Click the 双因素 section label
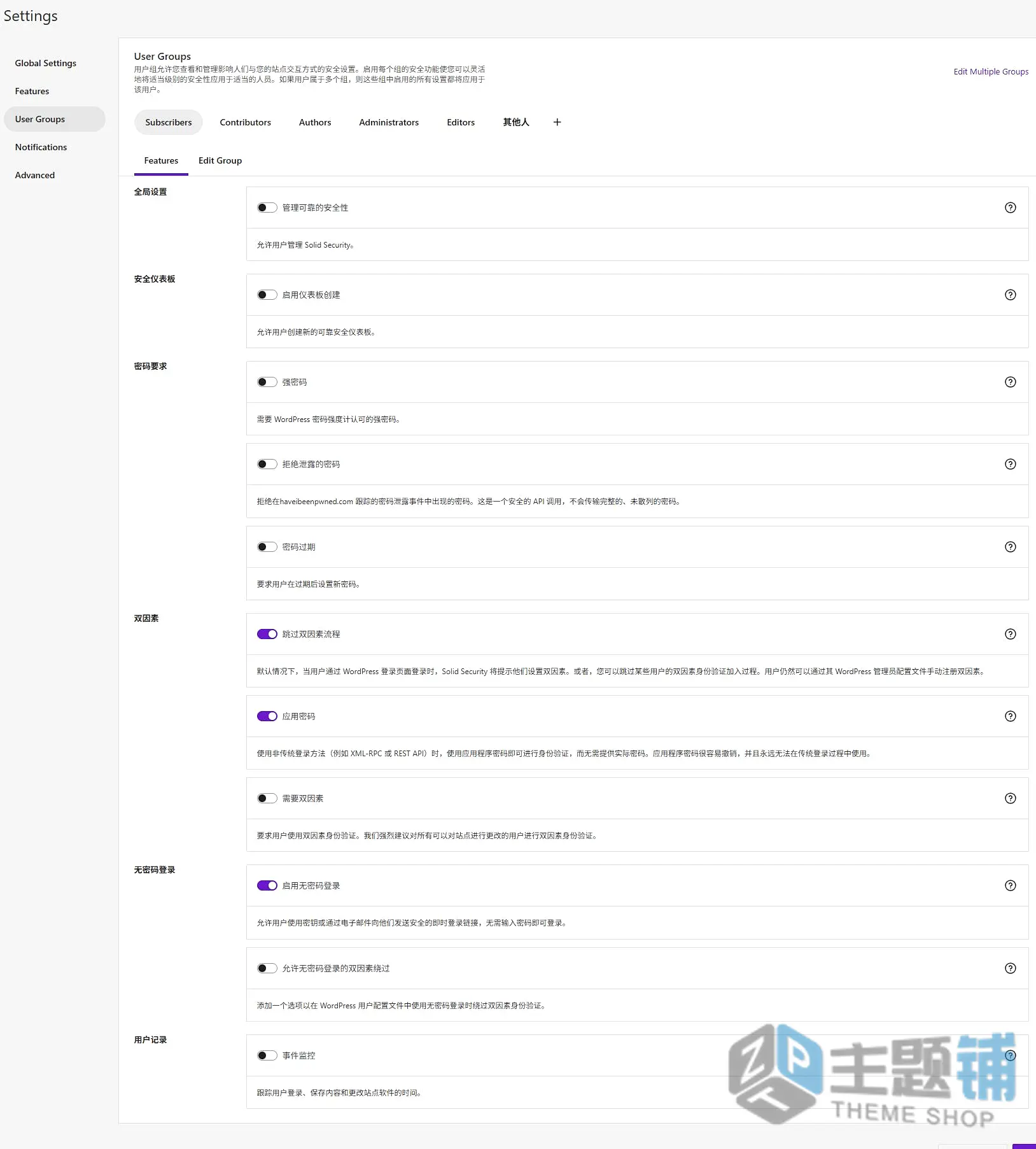 [146, 618]
